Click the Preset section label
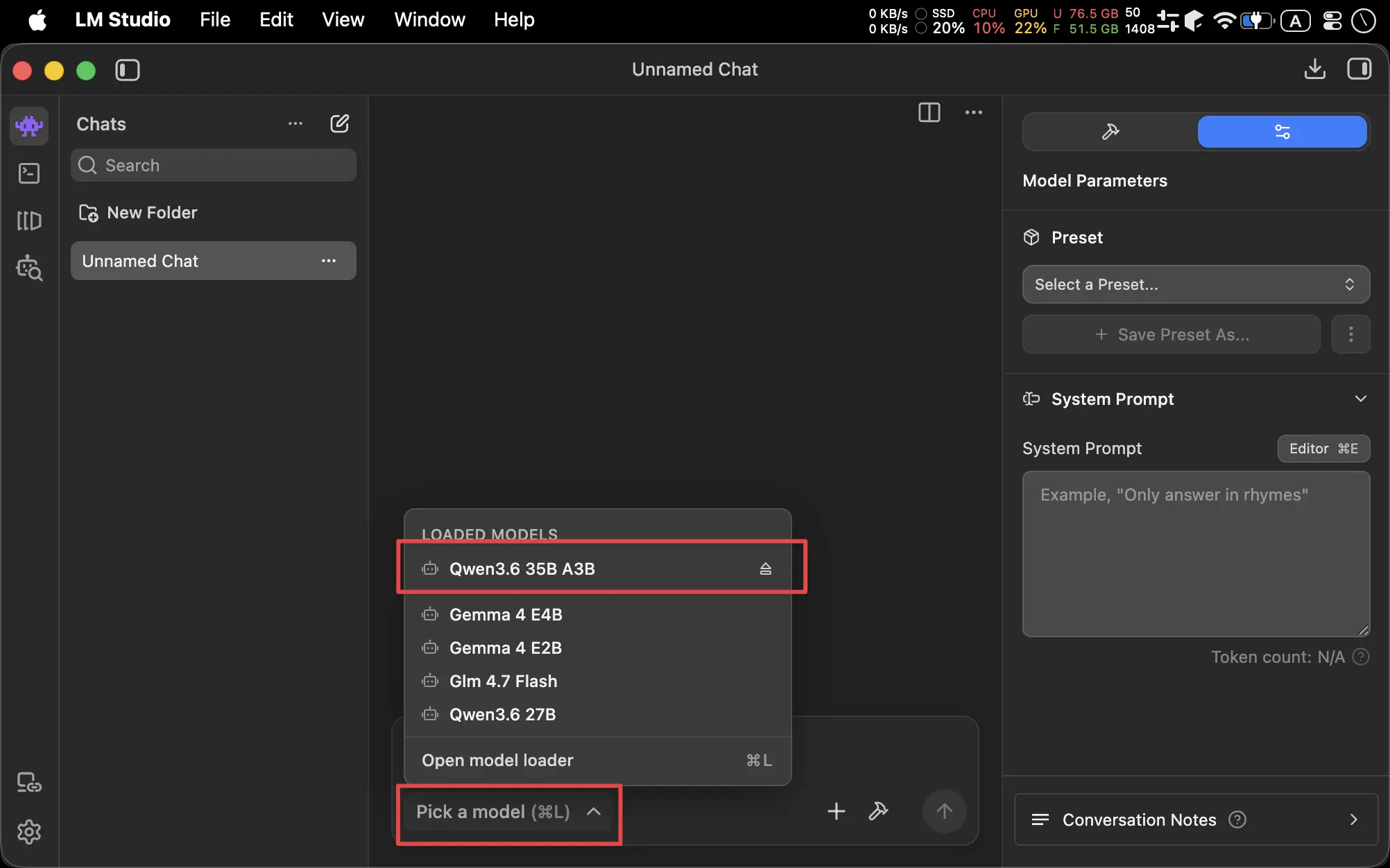Image resolution: width=1390 pixels, height=868 pixels. pos(1076,238)
